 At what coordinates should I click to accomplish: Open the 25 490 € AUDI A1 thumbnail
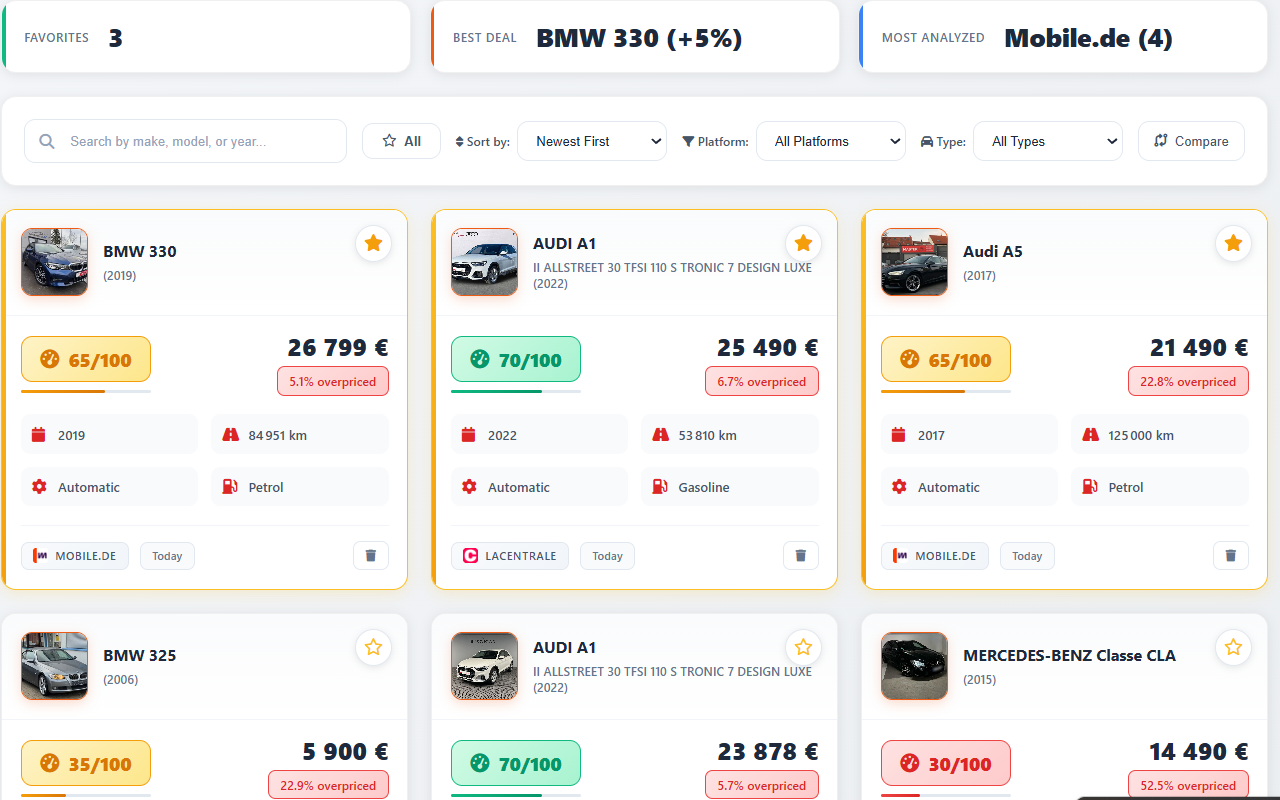[484, 262]
